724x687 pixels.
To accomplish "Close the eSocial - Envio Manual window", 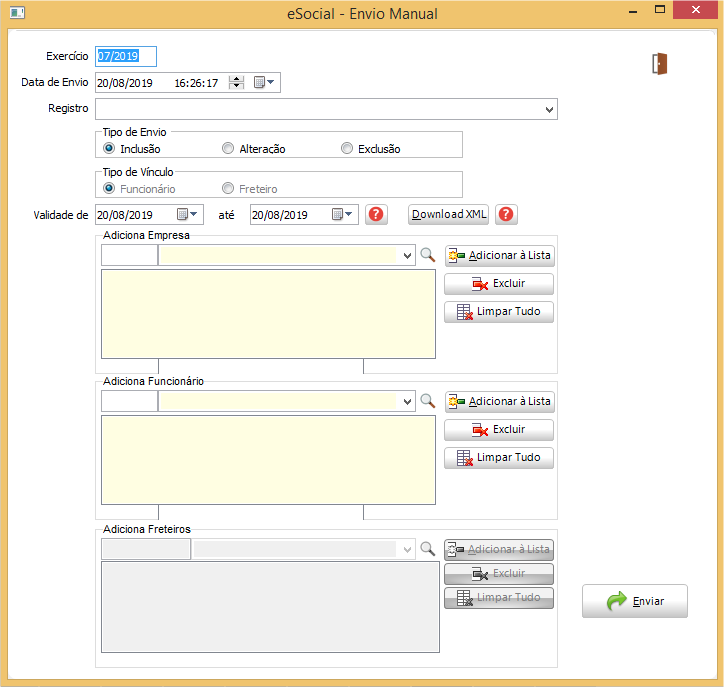I will (696, 10).
